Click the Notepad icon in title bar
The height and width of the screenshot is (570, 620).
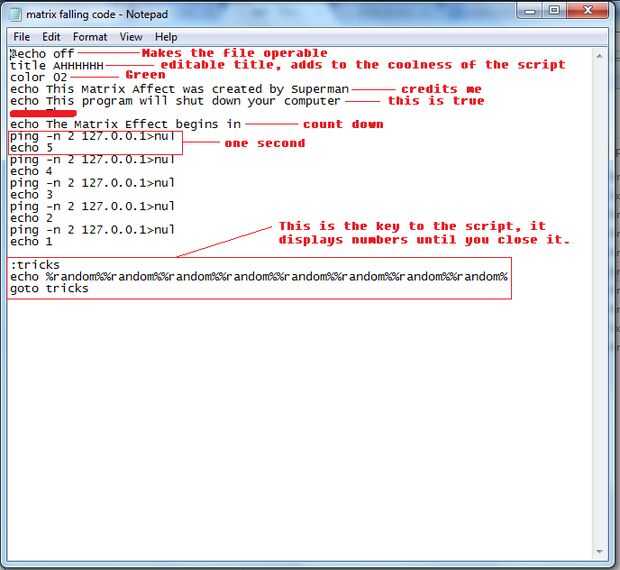pos(15,15)
